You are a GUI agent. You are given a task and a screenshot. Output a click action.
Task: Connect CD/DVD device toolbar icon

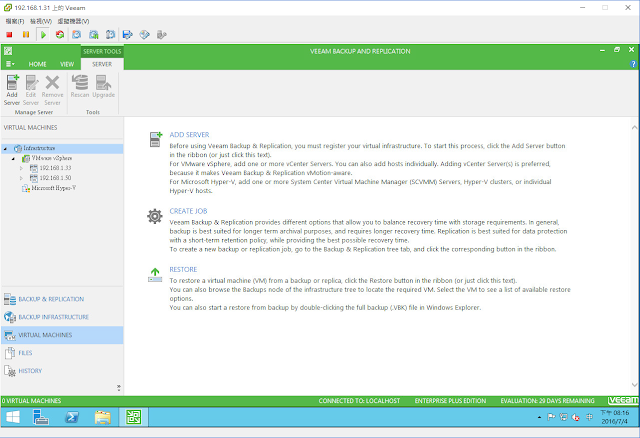coord(144,35)
